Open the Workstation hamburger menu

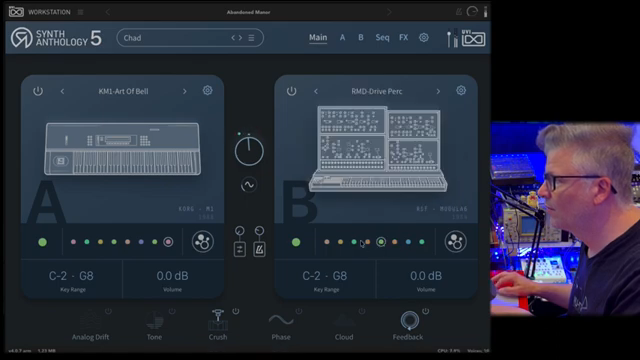click(x=80, y=12)
